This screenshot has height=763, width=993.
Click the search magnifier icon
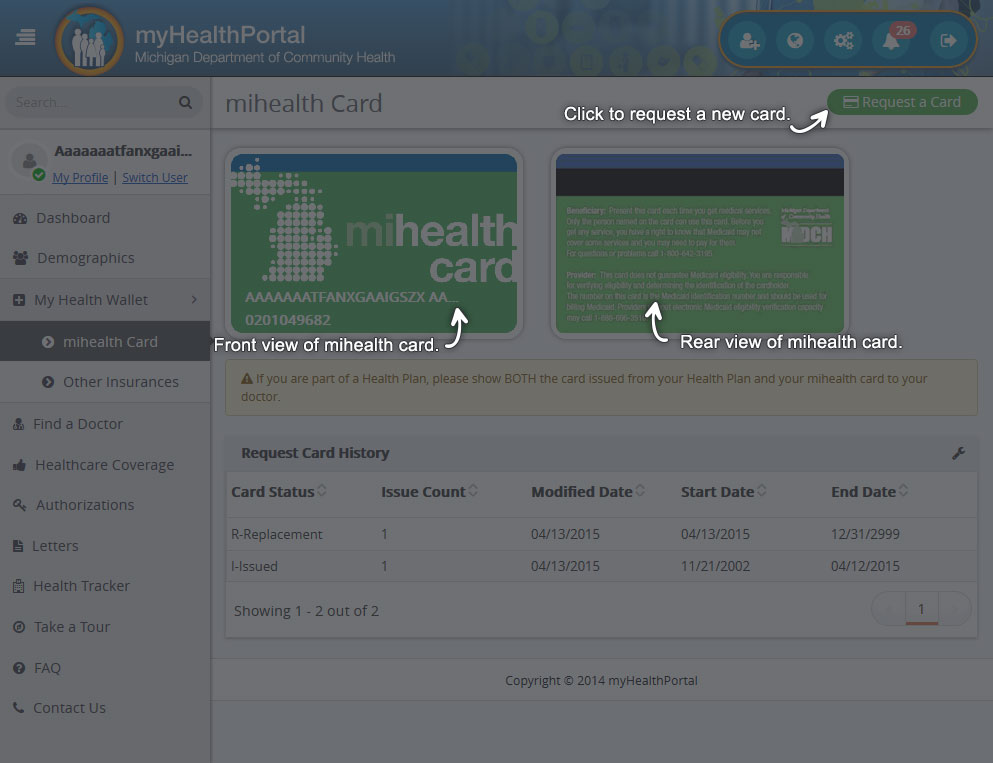pyautogui.click(x=185, y=102)
